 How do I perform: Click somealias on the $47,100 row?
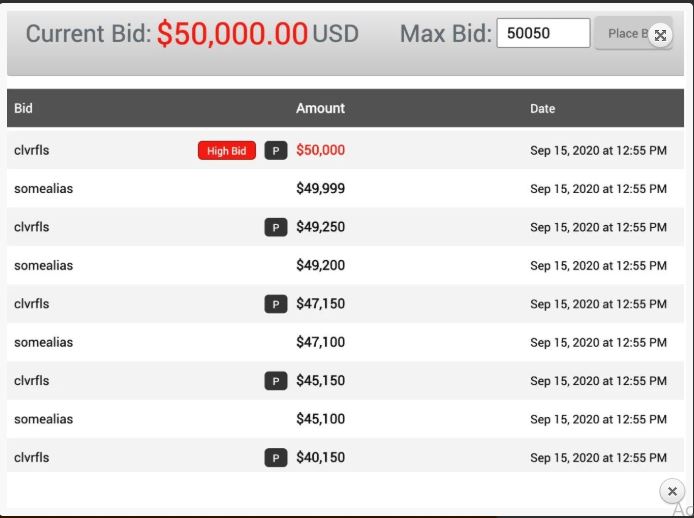point(43,342)
